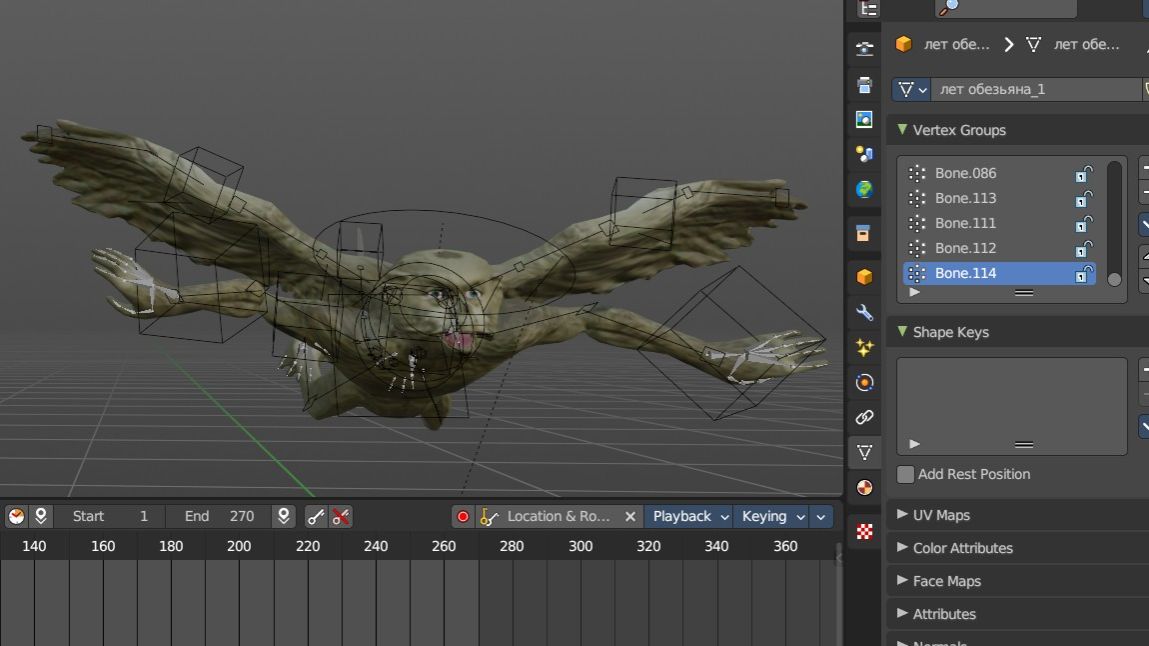
Task: Open the Particles properties tab
Action: coord(865,347)
